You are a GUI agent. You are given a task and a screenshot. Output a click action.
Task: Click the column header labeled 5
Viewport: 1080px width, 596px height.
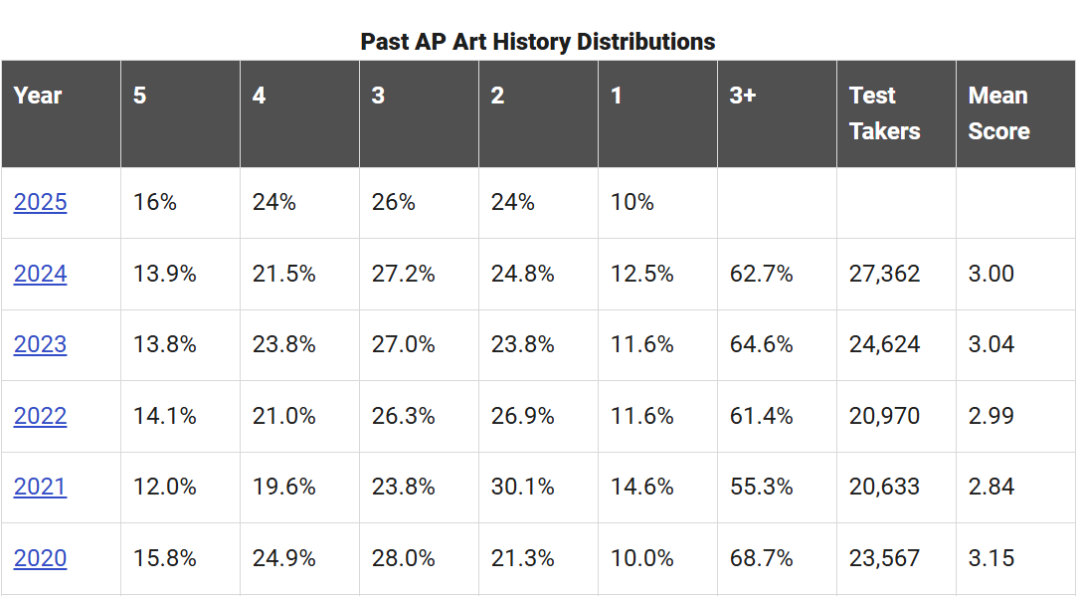[180, 114]
